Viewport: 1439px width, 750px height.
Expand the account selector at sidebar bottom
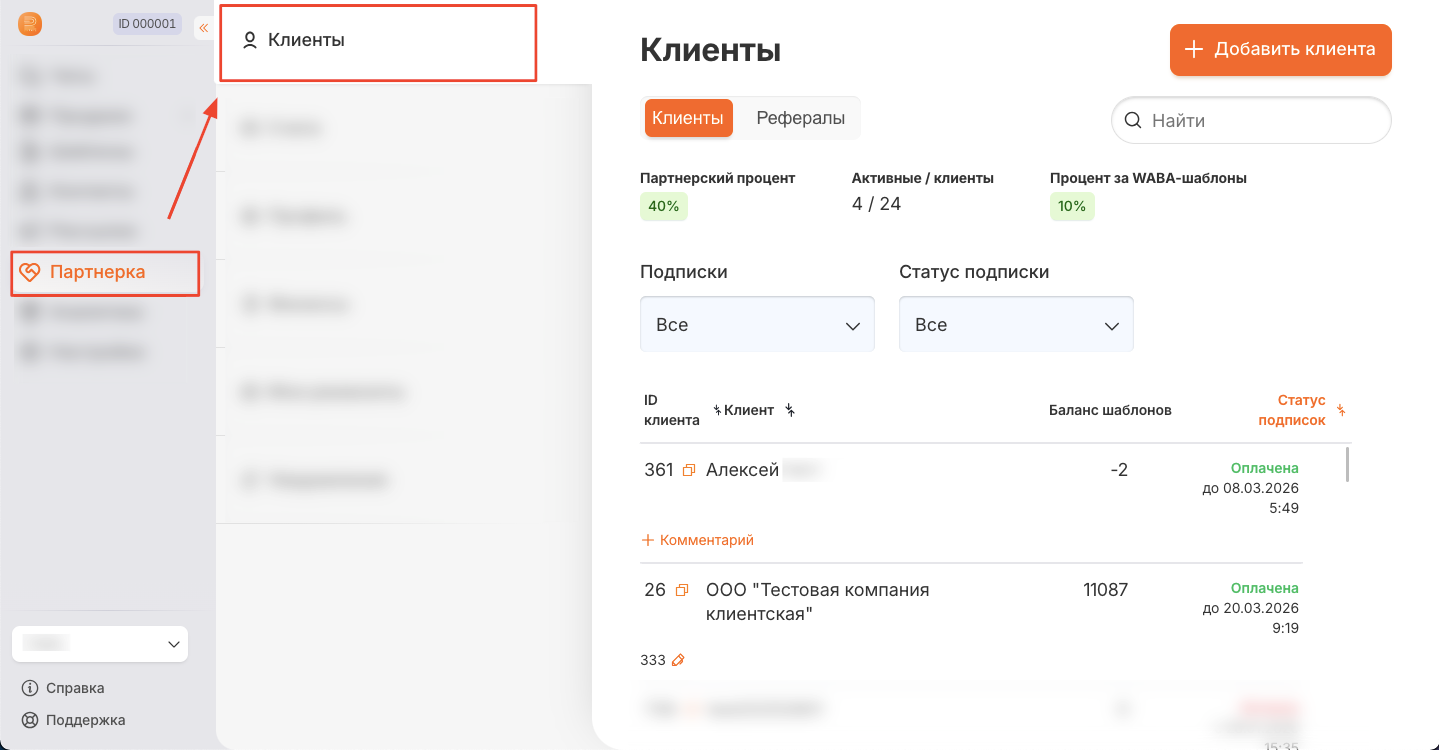click(x=100, y=645)
